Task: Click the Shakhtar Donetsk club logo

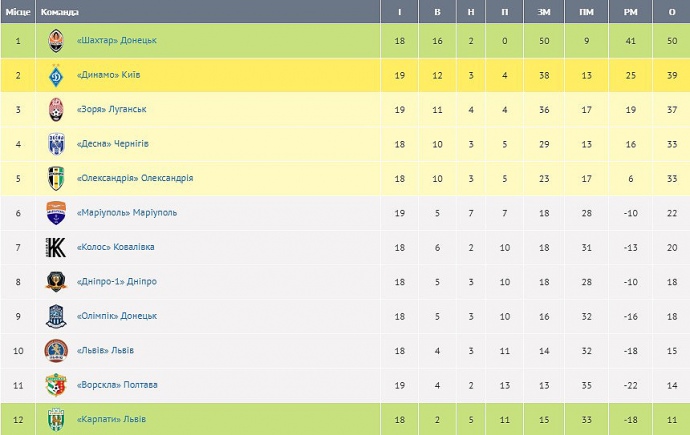Action: (56, 41)
